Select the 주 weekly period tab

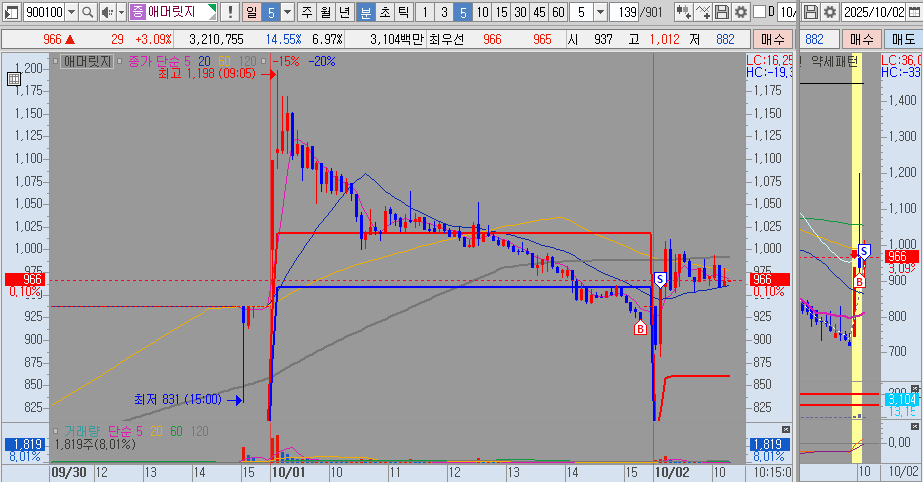307,12
